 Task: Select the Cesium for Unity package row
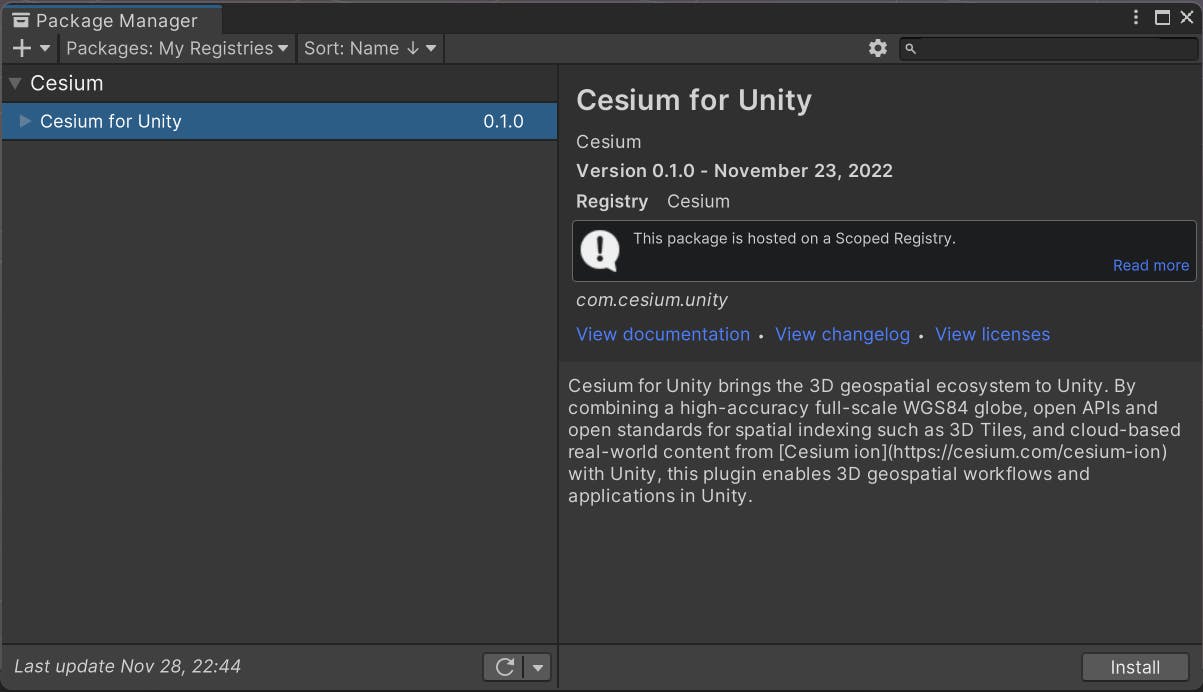click(x=280, y=121)
